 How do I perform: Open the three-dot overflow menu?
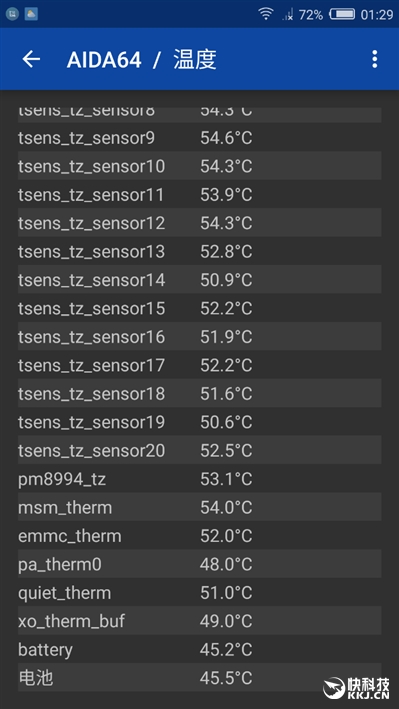coord(375,59)
